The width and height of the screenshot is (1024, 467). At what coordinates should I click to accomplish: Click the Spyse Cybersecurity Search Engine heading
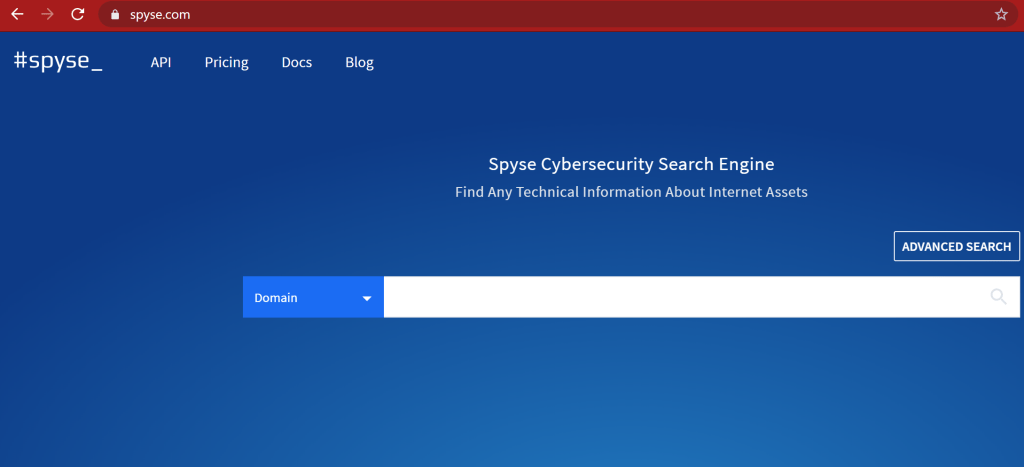630,164
